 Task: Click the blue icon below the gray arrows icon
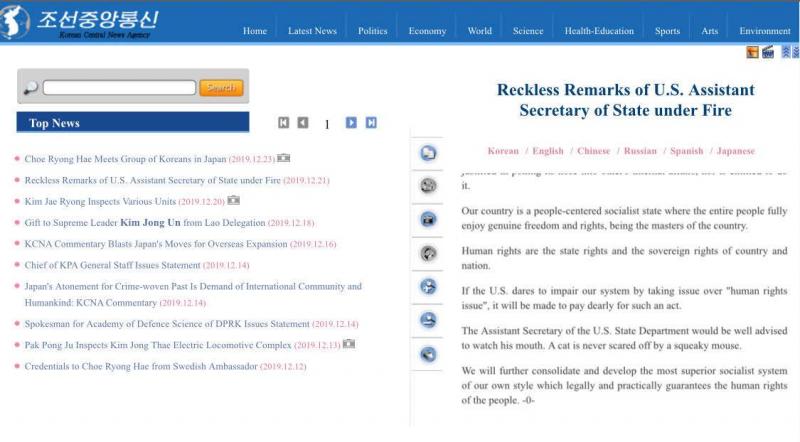pos(428,287)
